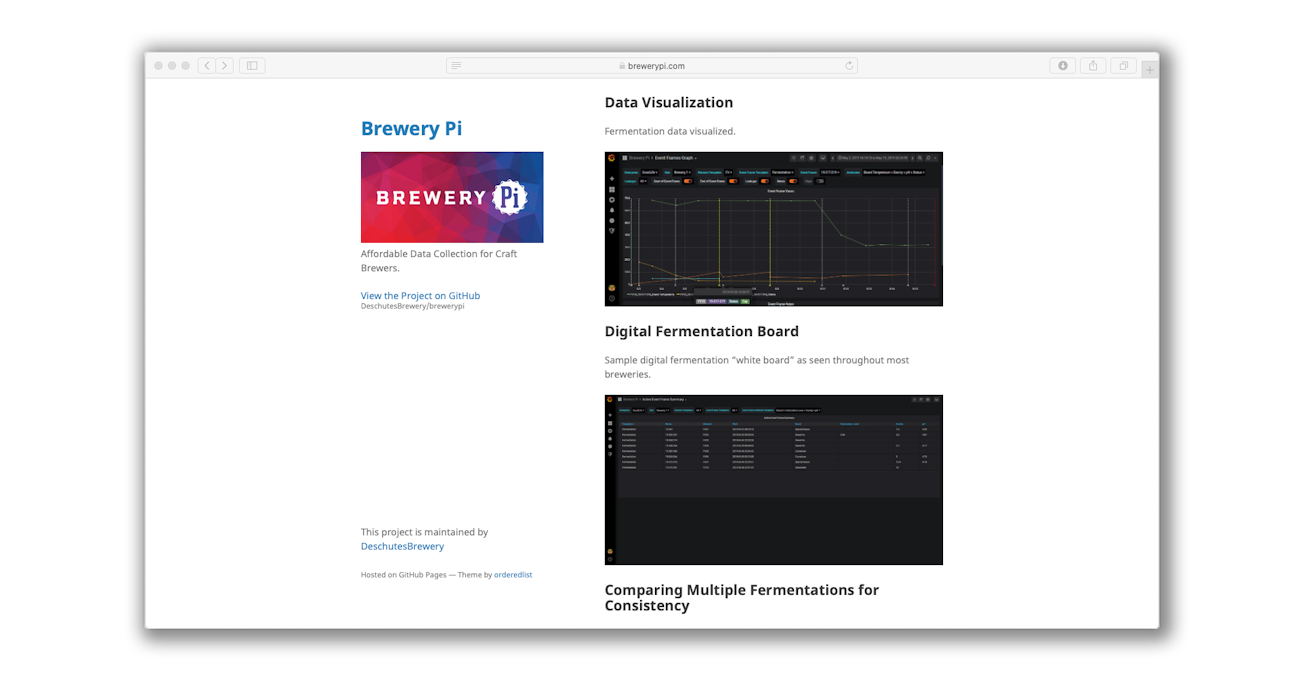Open the Explore compass icon
The height and width of the screenshot is (677, 1300).
pyautogui.click(x=612, y=200)
